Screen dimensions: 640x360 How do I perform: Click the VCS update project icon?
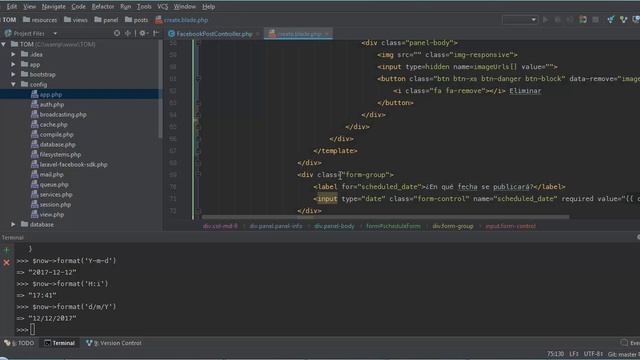(x=611, y=20)
